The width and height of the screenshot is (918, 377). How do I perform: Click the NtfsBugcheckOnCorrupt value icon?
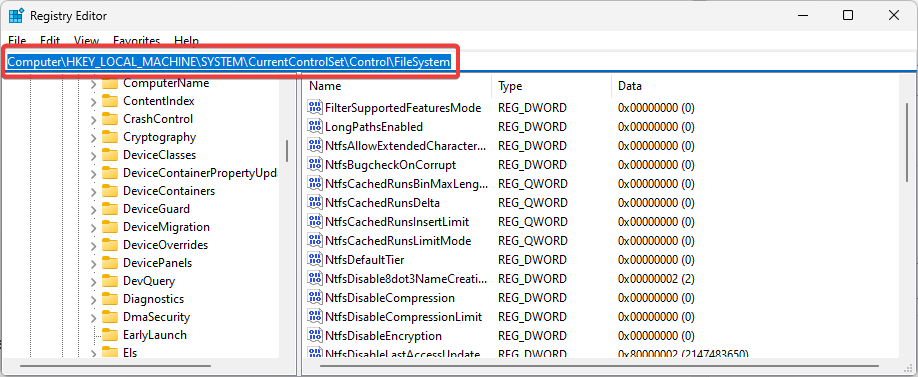point(315,164)
